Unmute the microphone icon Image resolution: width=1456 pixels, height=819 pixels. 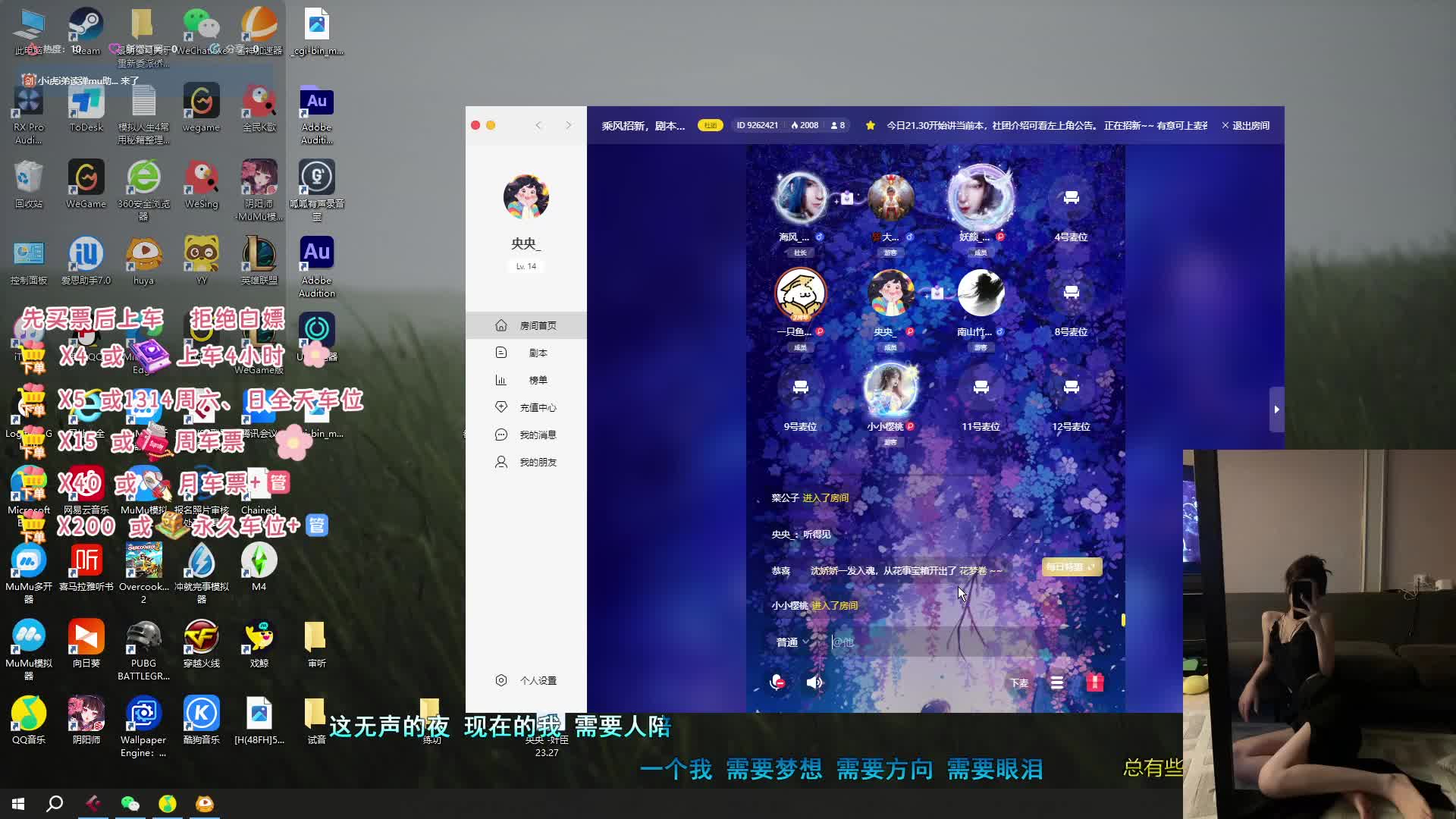[x=777, y=682]
